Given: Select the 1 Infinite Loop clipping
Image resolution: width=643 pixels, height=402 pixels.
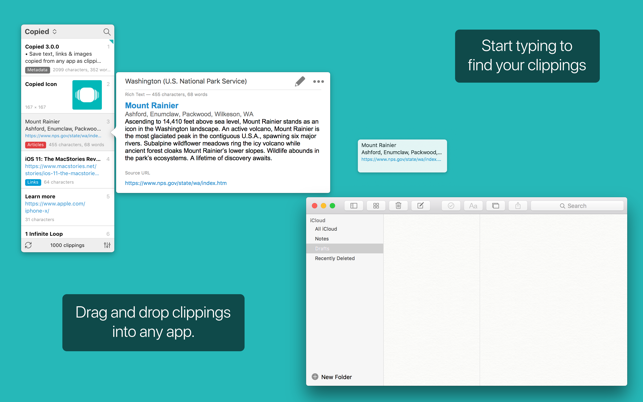Looking at the screenshot, I should [68, 233].
